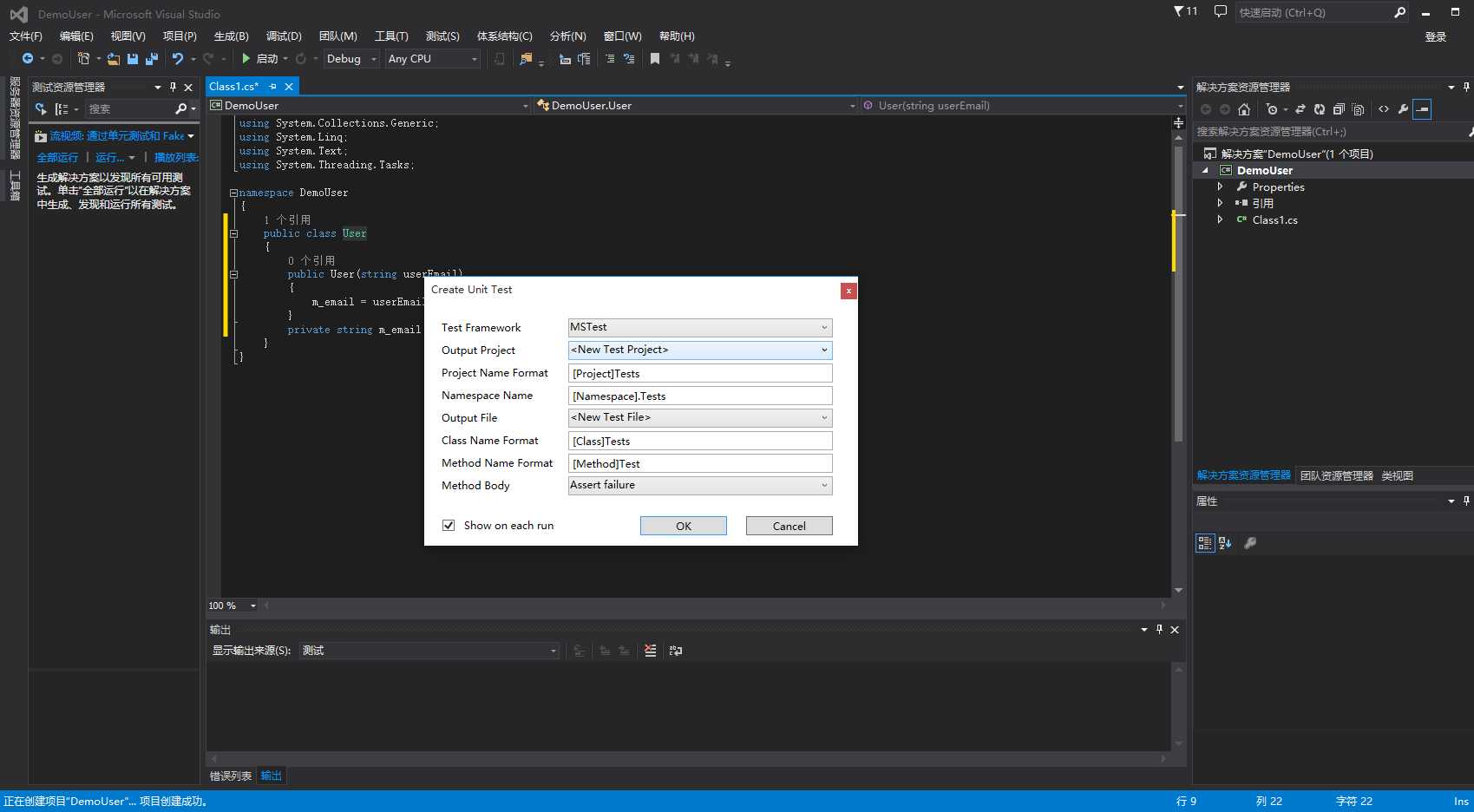Viewport: 1474px width, 812px height.
Task: Open the Test Framework MSTest dropdown
Action: [700, 327]
